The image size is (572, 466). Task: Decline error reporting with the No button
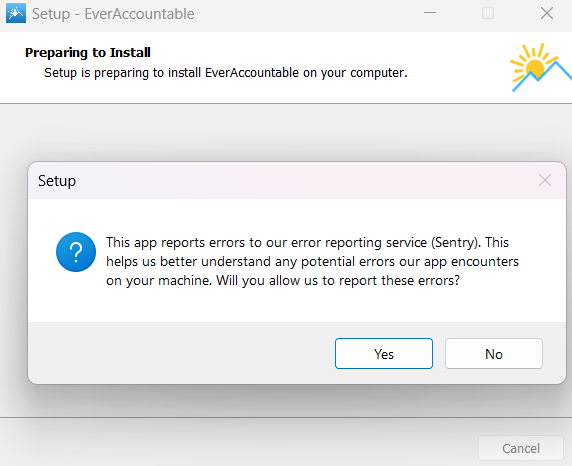tap(494, 354)
